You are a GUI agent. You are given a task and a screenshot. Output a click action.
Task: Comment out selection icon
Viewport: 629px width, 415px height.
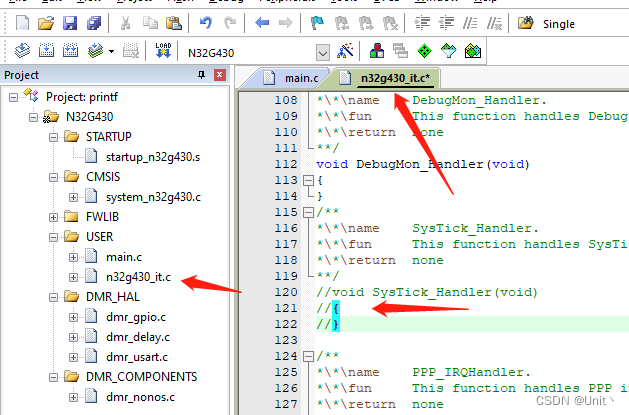coord(470,23)
